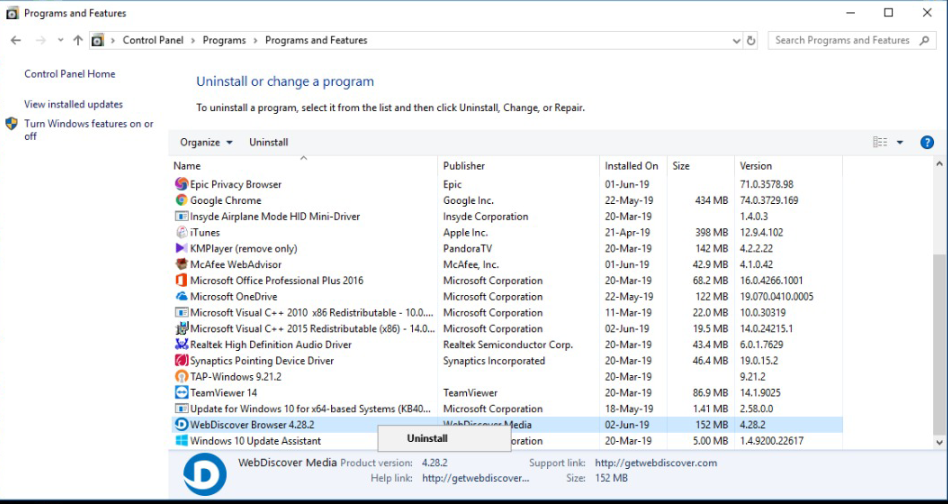Open help with the blue question mark
Screen dimensions: 948x504
(x=927, y=143)
